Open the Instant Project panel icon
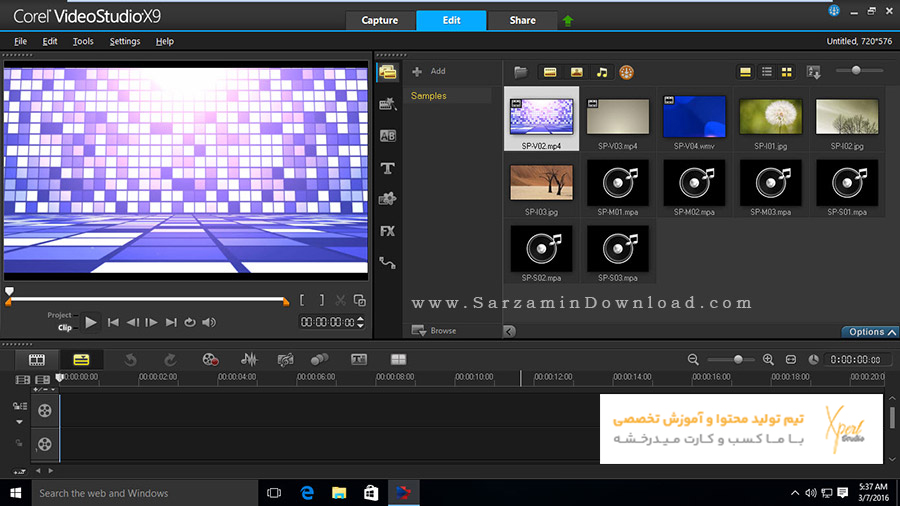Image resolution: width=900 pixels, height=506 pixels. pyautogui.click(x=388, y=104)
